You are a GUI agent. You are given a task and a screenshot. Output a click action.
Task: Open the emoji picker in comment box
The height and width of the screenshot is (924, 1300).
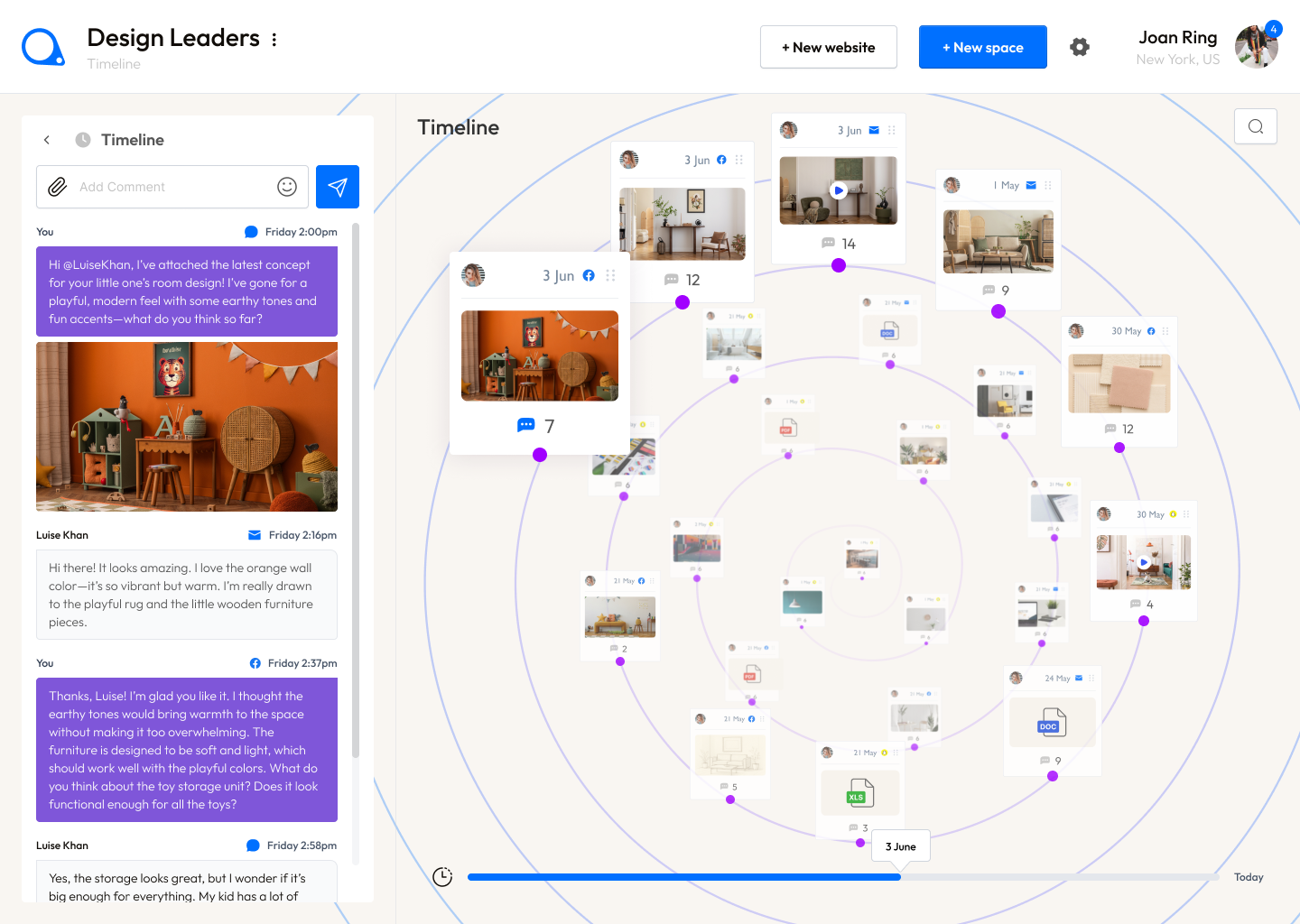(x=287, y=187)
